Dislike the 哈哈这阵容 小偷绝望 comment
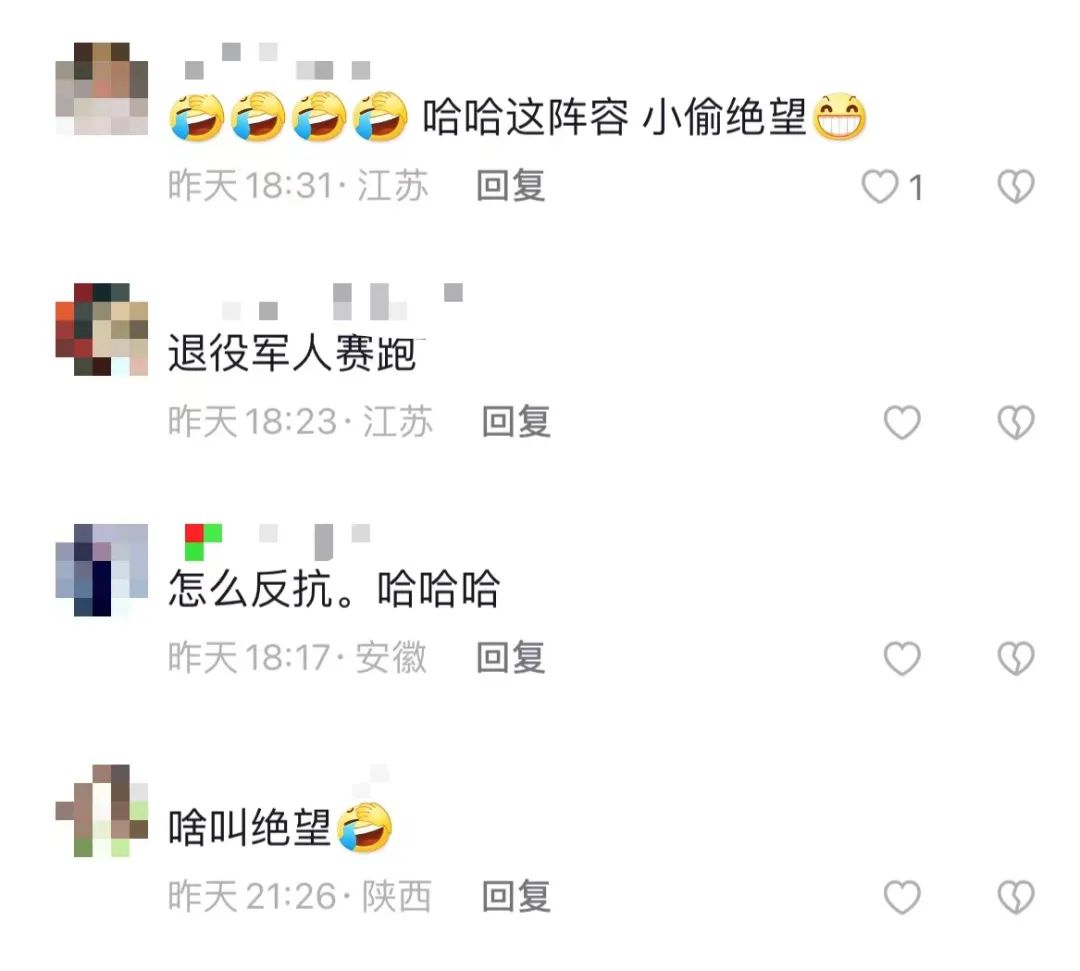Image resolution: width=1080 pixels, height=971 pixels. pos(1016,187)
